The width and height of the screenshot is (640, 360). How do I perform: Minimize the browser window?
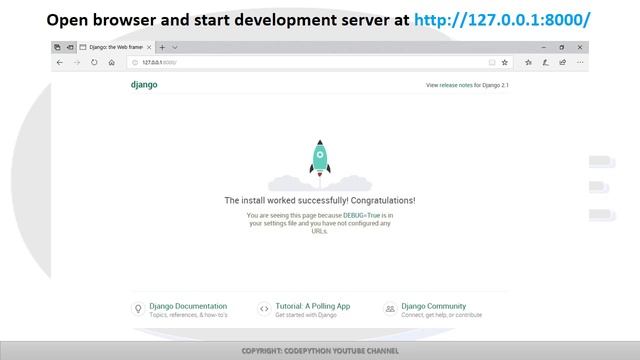click(x=543, y=47)
